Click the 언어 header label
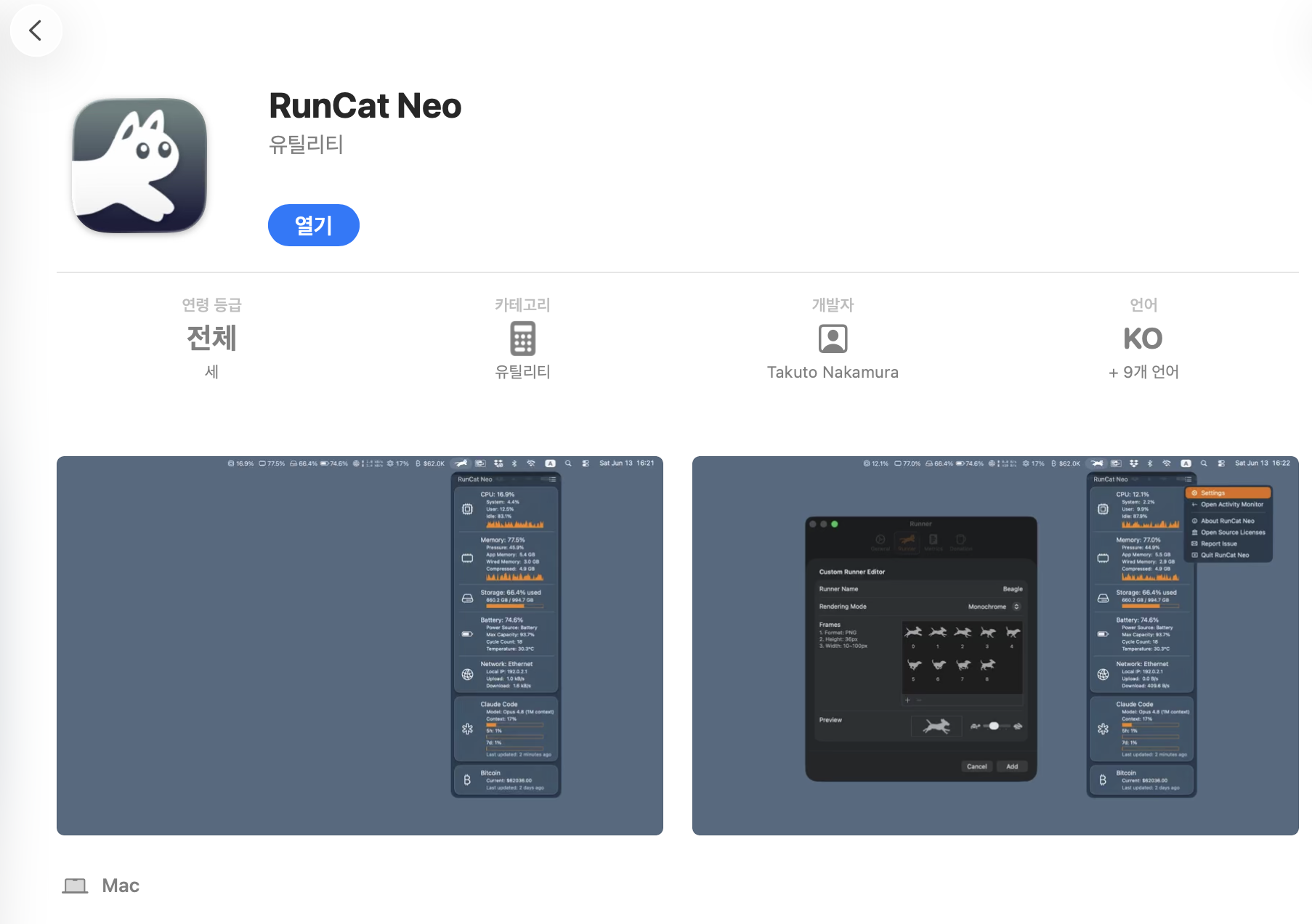 click(x=1143, y=305)
